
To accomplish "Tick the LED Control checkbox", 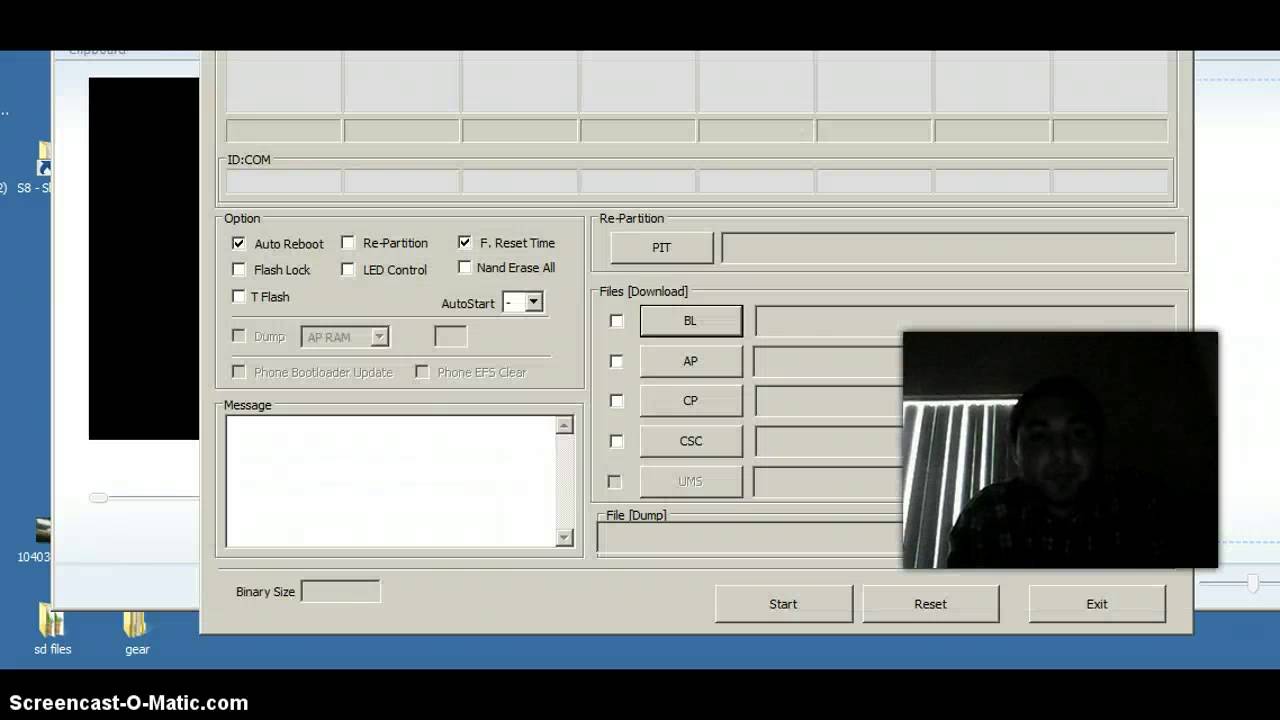I will coord(347,269).
